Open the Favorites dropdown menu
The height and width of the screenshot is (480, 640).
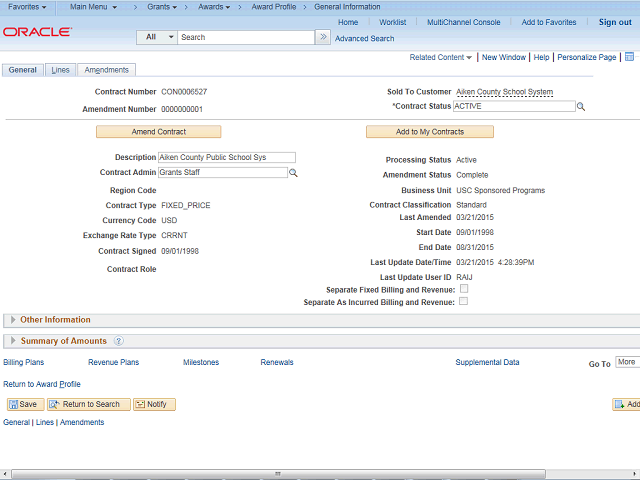[27, 7]
